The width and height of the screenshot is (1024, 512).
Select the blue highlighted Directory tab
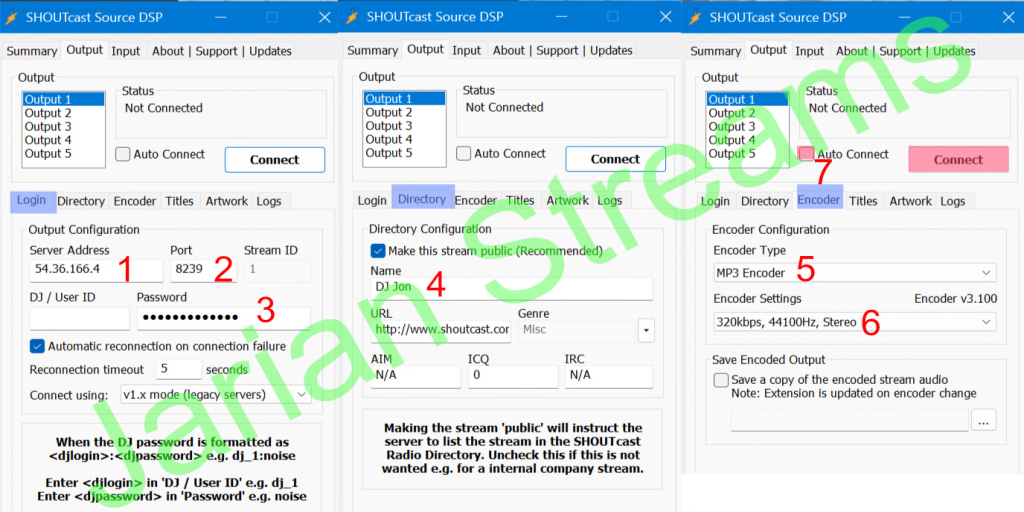[x=422, y=199]
